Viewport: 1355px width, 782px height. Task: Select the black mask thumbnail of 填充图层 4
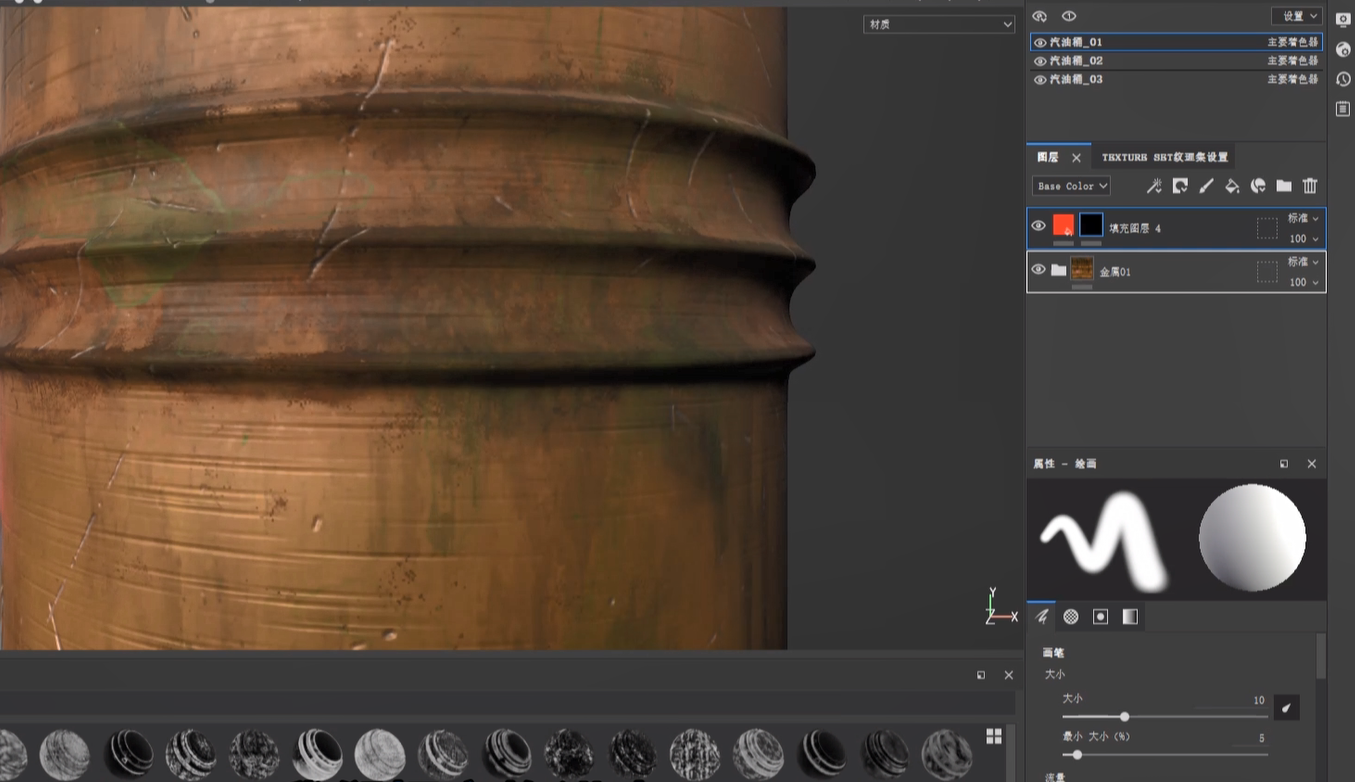(x=1091, y=225)
